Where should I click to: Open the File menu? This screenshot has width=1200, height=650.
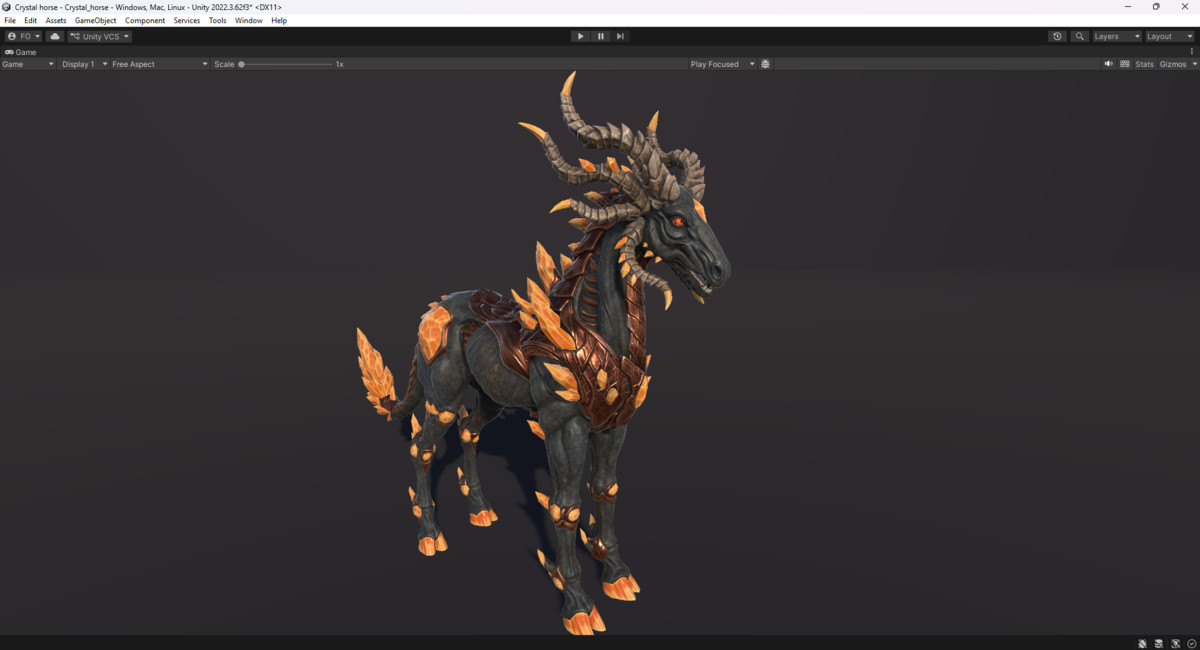(x=10, y=20)
